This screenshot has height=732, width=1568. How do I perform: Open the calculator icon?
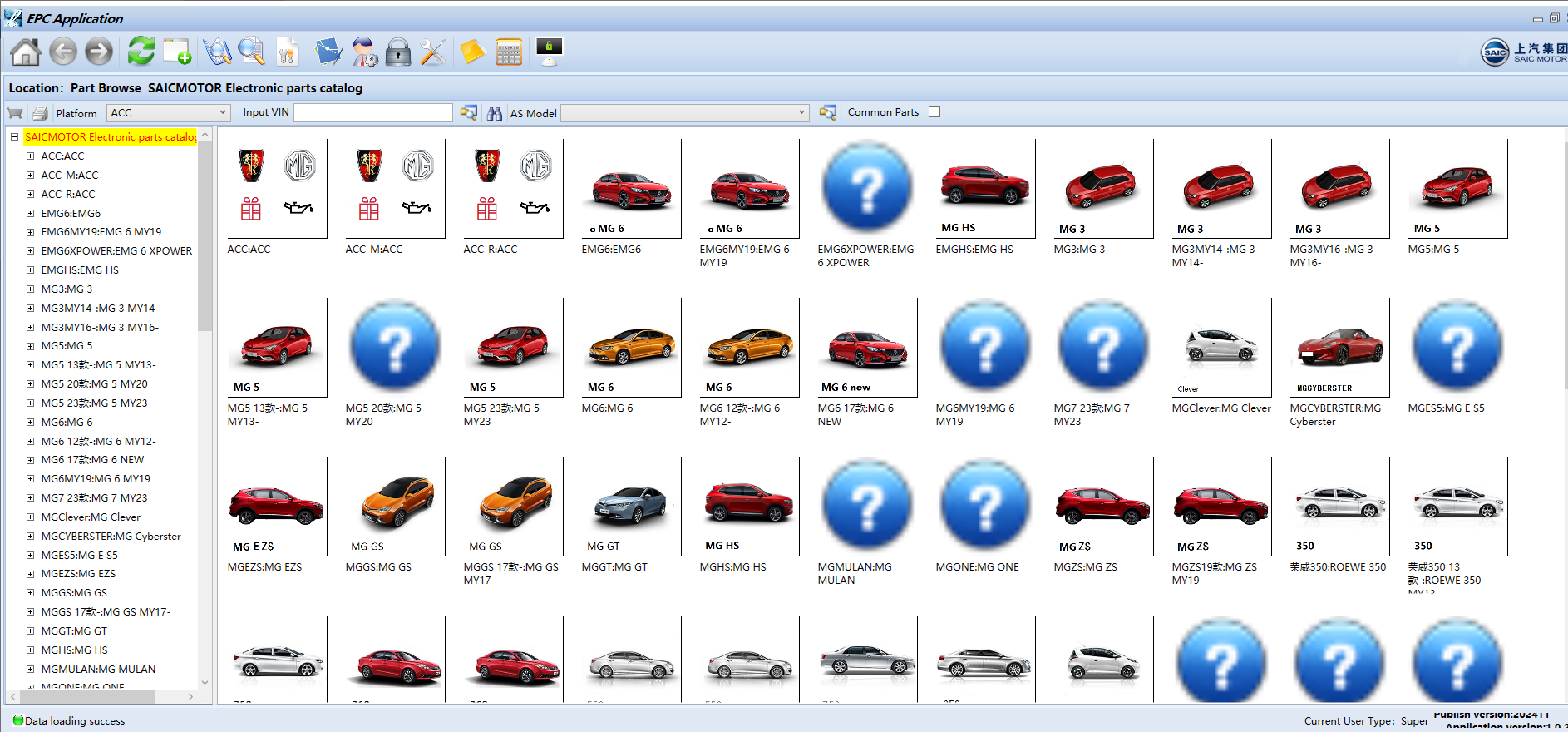(509, 52)
